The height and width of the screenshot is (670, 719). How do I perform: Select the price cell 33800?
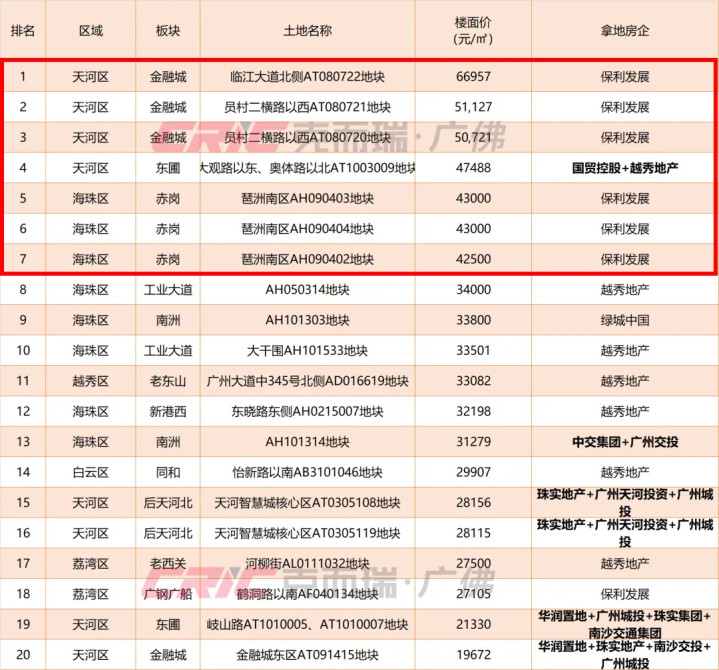tap(473, 320)
